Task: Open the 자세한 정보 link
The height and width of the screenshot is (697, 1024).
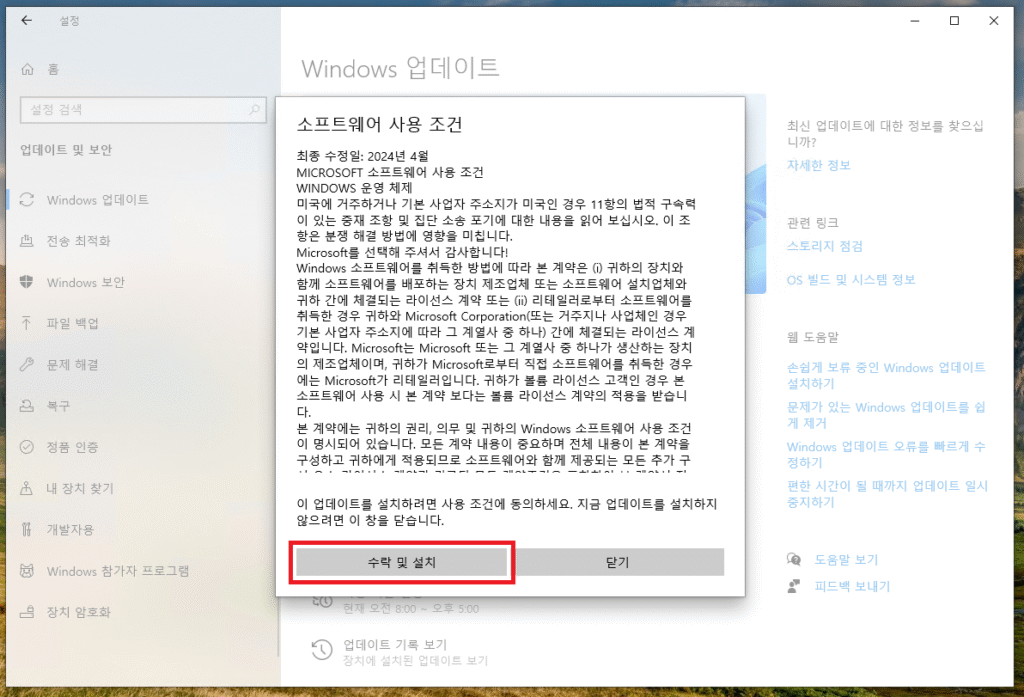Action: tap(818, 165)
